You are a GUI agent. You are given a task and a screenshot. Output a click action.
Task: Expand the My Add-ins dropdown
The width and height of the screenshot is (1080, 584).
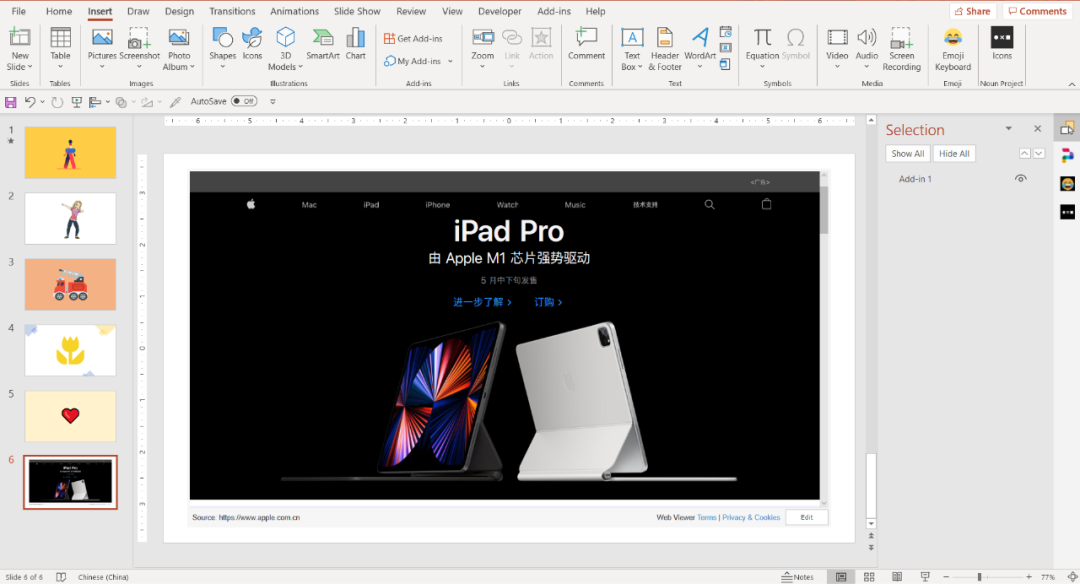click(450, 62)
